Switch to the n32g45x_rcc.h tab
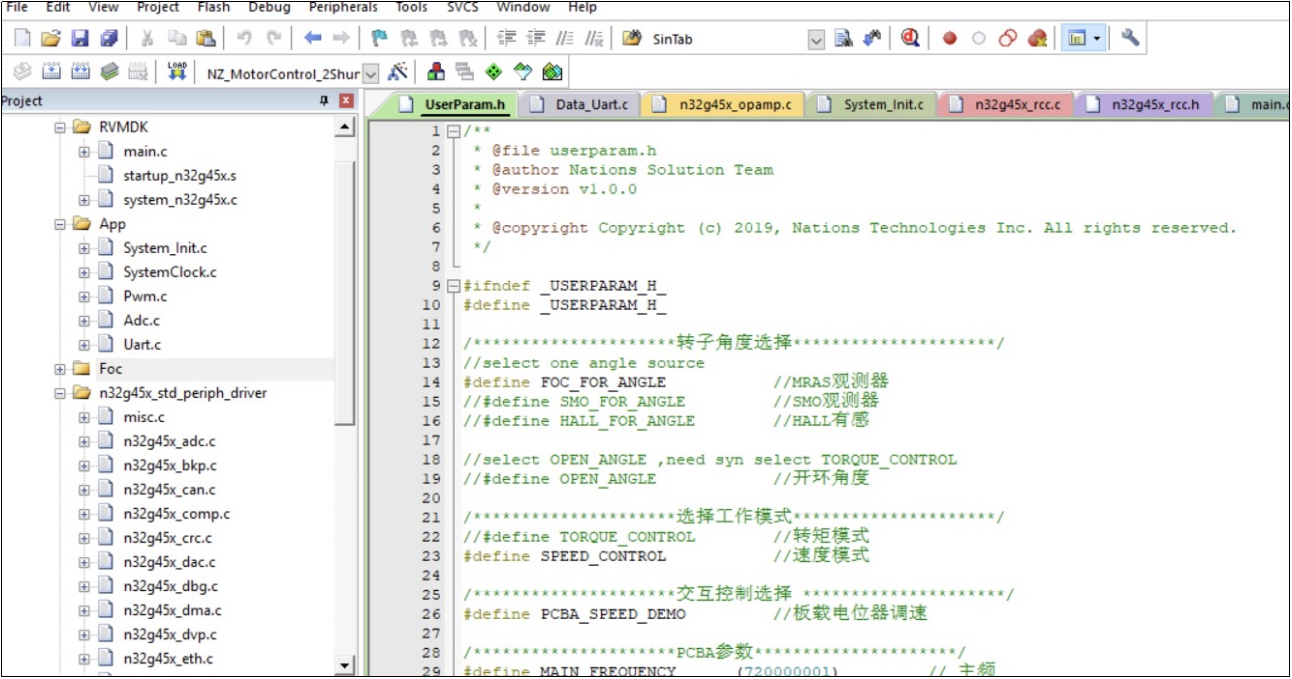The height and width of the screenshot is (679, 1292). point(1143,104)
